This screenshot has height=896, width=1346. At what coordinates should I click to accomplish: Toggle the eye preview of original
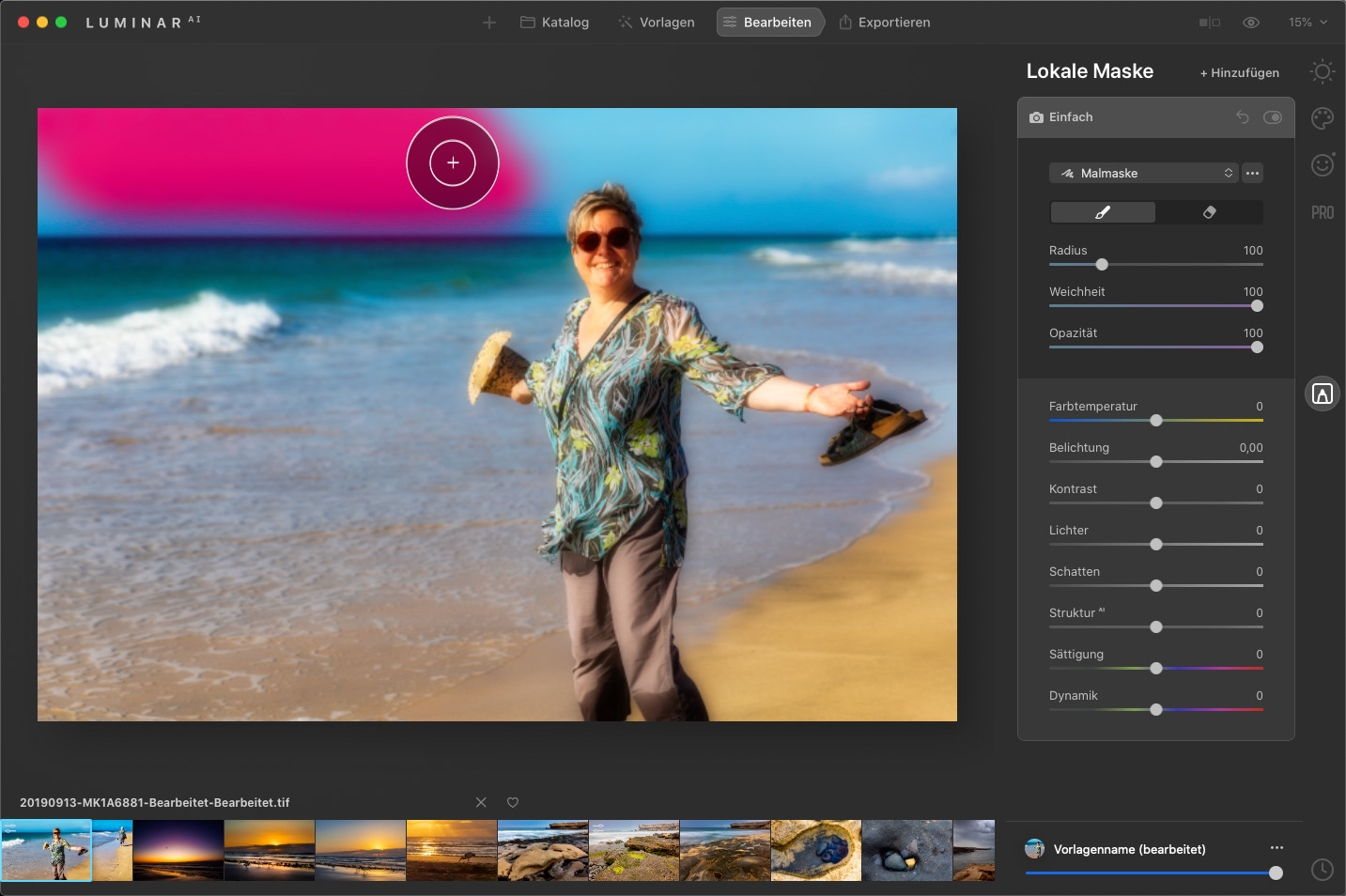click(x=1251, y=23)
